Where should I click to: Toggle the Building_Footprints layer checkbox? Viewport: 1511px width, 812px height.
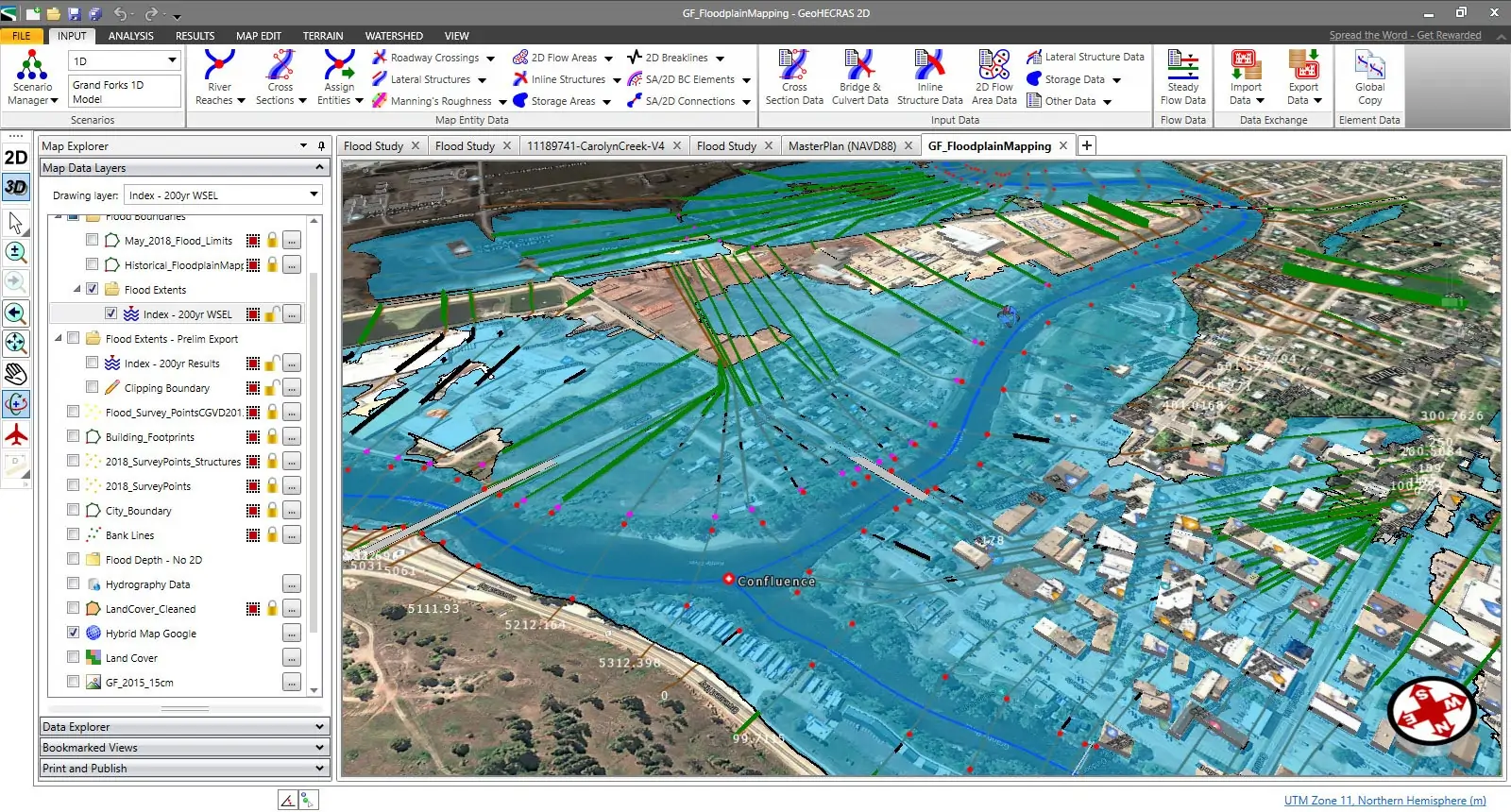(74, 436)
